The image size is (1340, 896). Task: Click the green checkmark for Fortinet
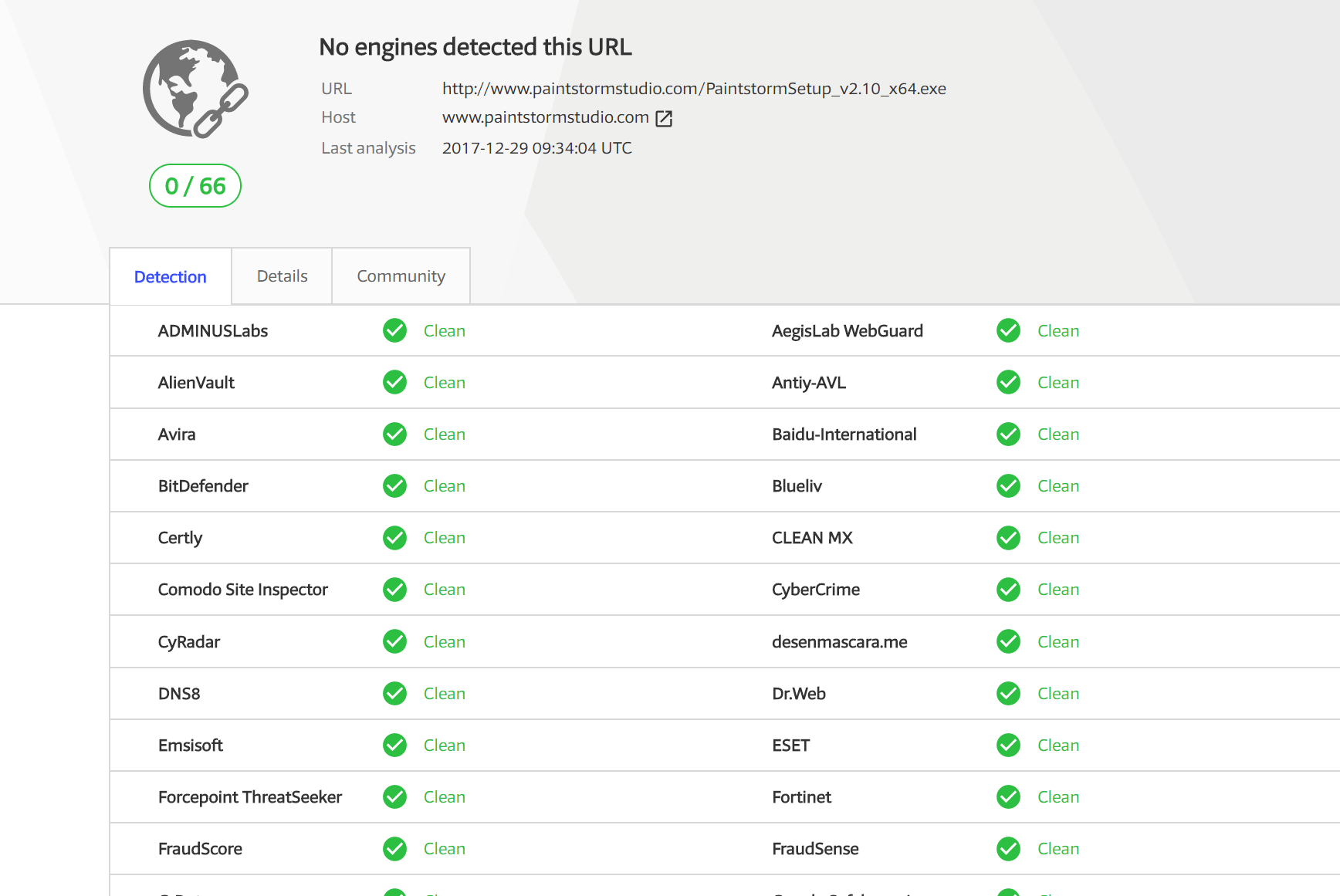coord(1008,796)
